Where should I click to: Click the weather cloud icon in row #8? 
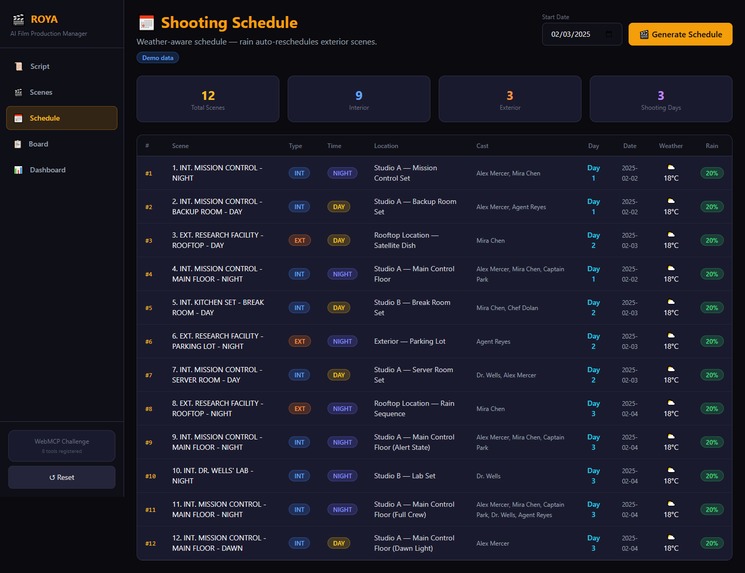point(671,403)
